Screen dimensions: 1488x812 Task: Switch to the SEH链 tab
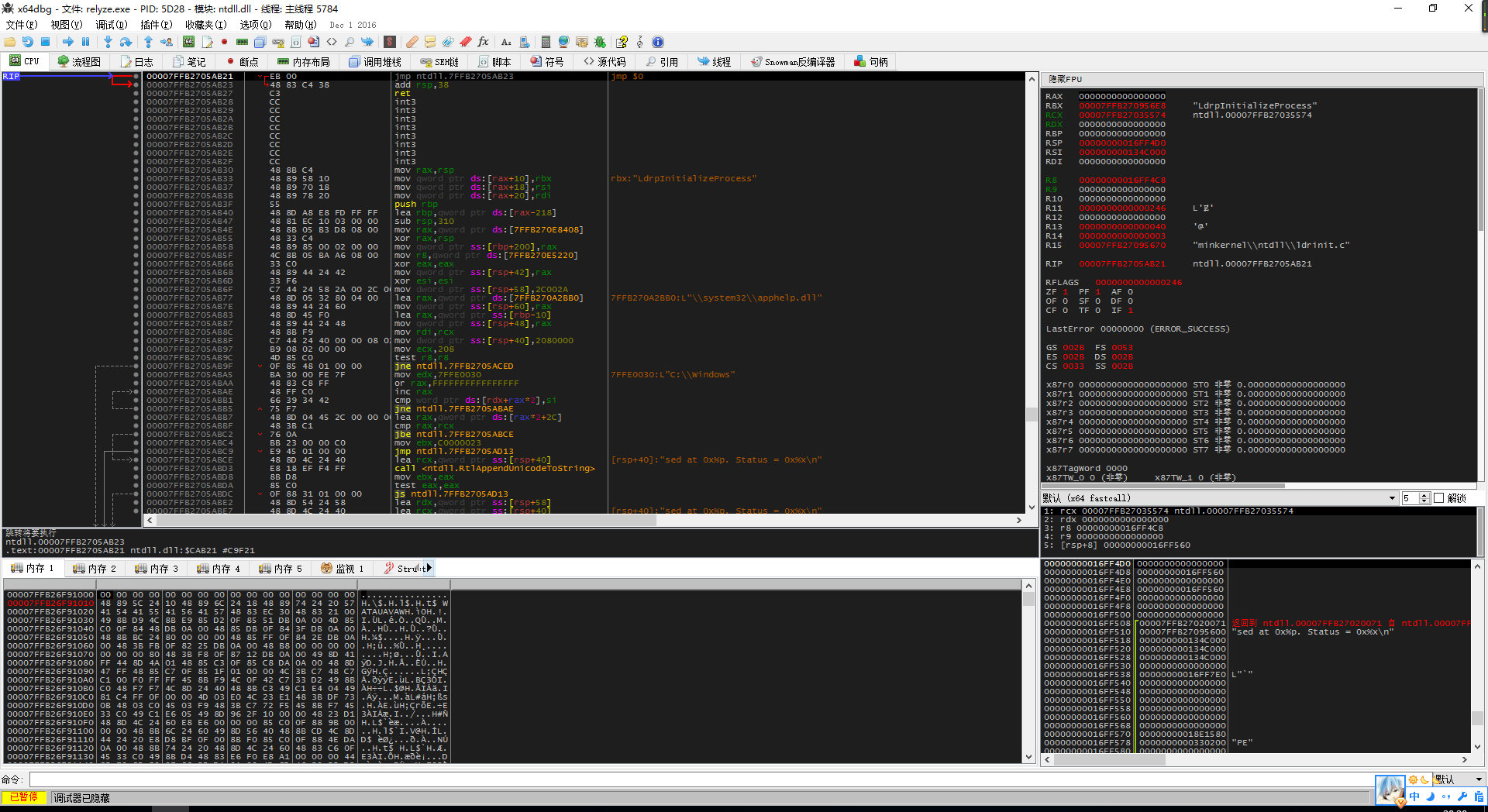439,61
